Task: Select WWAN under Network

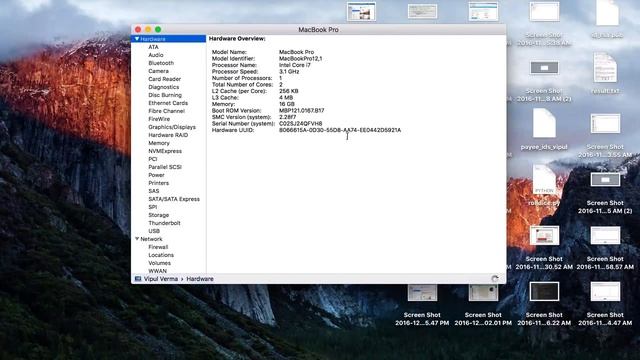Action: (157, 271)
